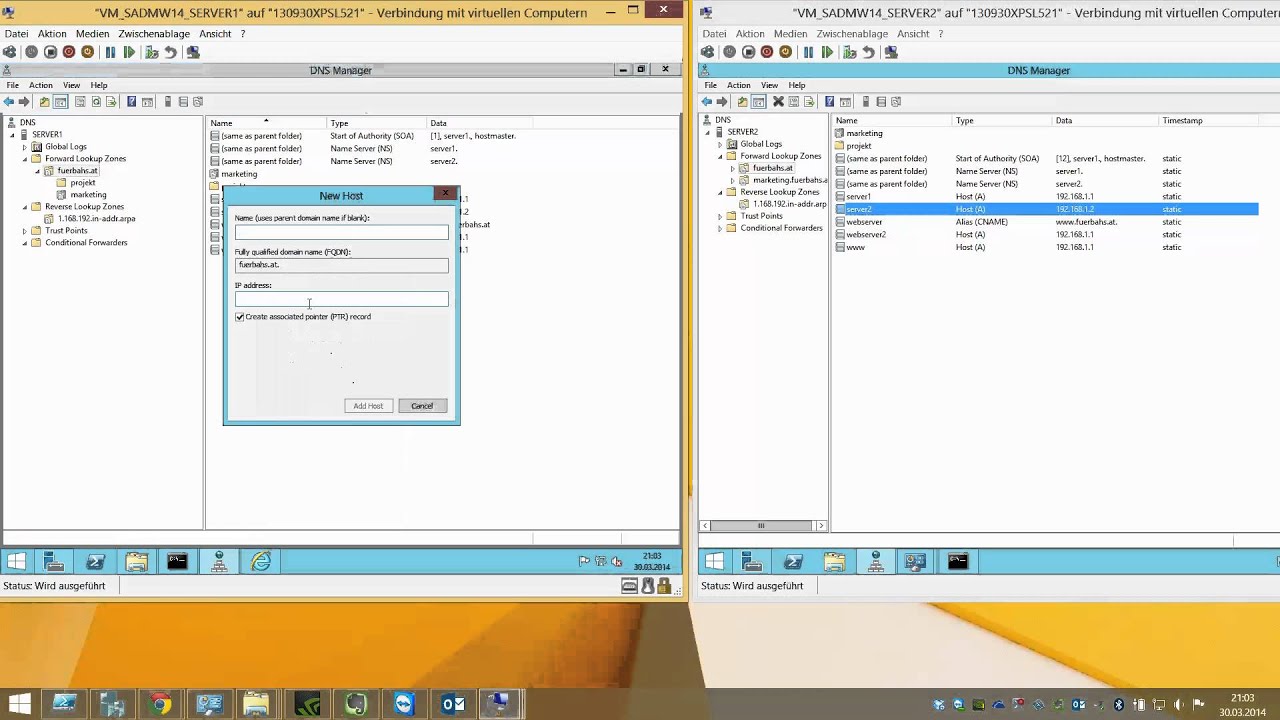Click Cancel button in New Host dialog
This screenshot has width=1280, height=720.
tap(422, 406)
